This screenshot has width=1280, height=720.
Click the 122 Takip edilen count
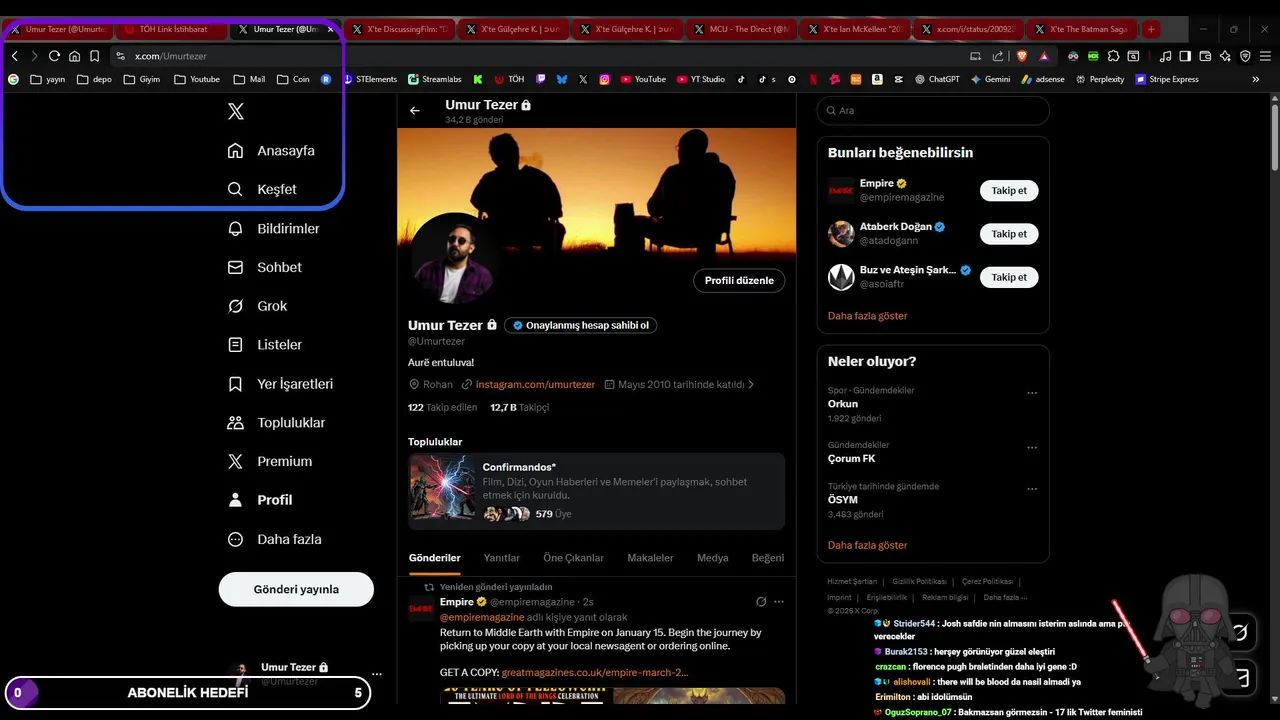tap(440, 407)
